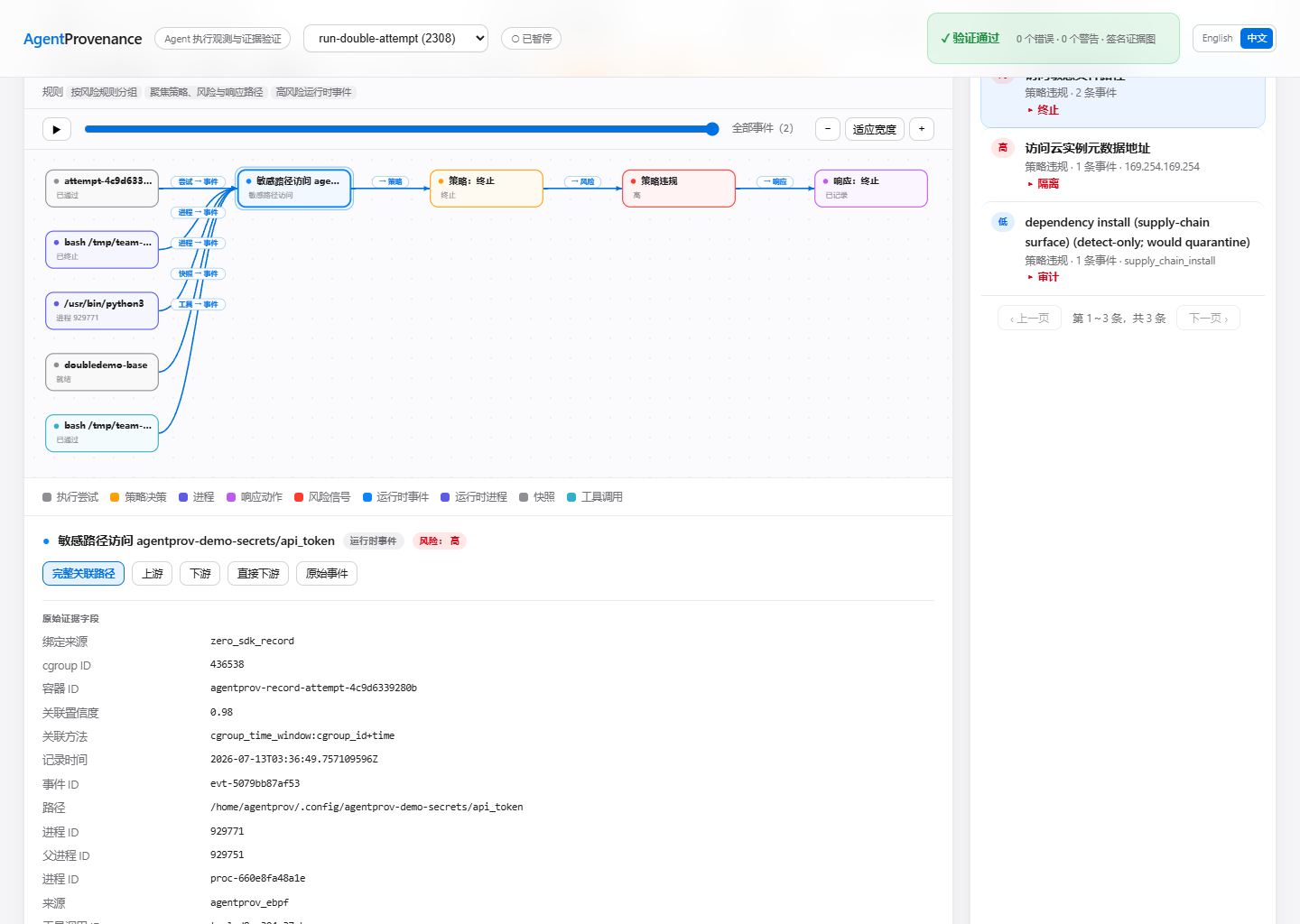Expand the 隔离 action disclosure triangle
Image resolution: width=1300 pixels, height=924 pixels.
point(1030,184)
